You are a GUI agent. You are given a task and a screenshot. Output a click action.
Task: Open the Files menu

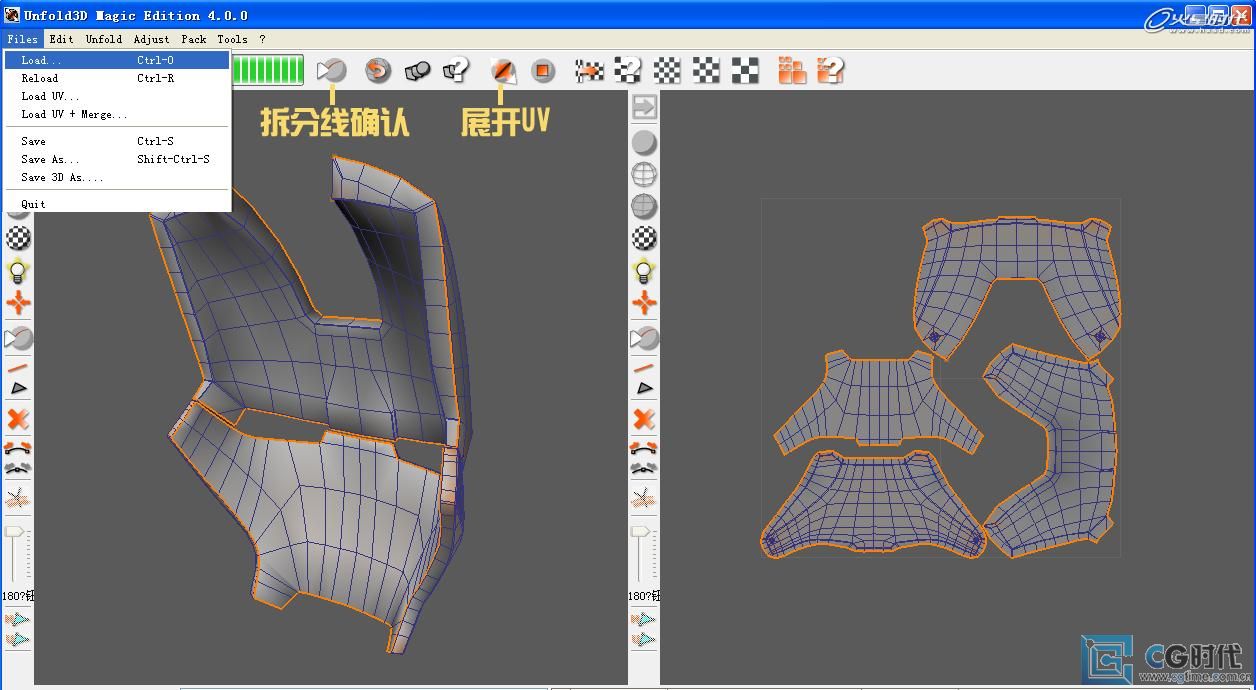click(22, 39)
